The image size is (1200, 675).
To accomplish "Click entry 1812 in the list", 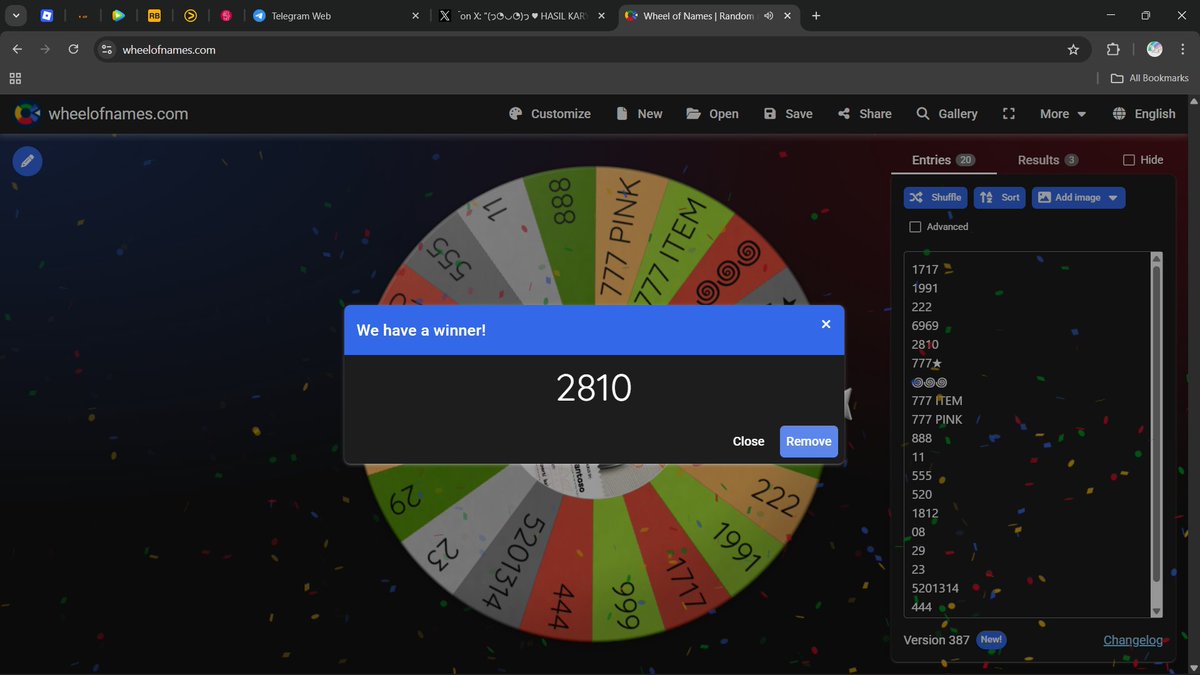I will tap(925, 513).
